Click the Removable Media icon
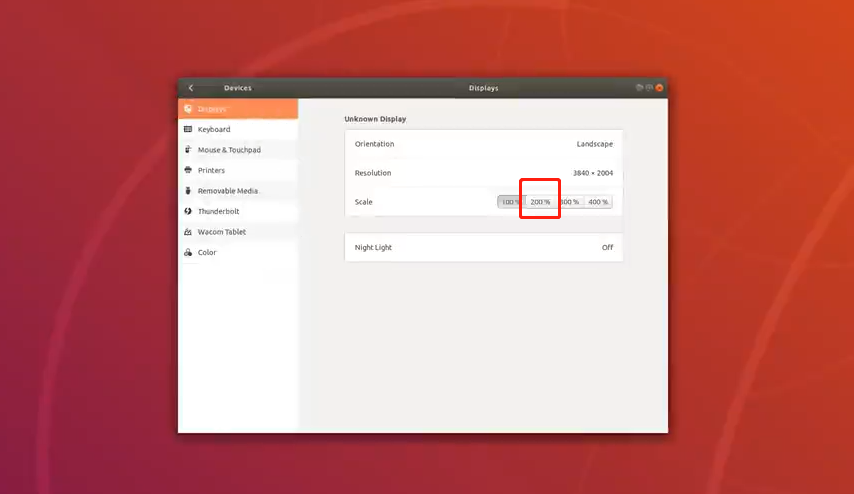Screen dimensions: 854x494 (x=188, y=191)
